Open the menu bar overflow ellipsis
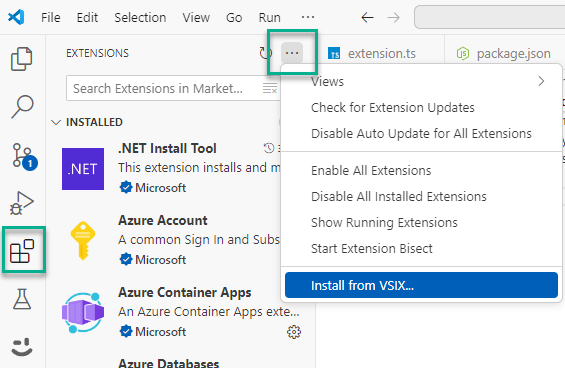 (x=308, y=17)
